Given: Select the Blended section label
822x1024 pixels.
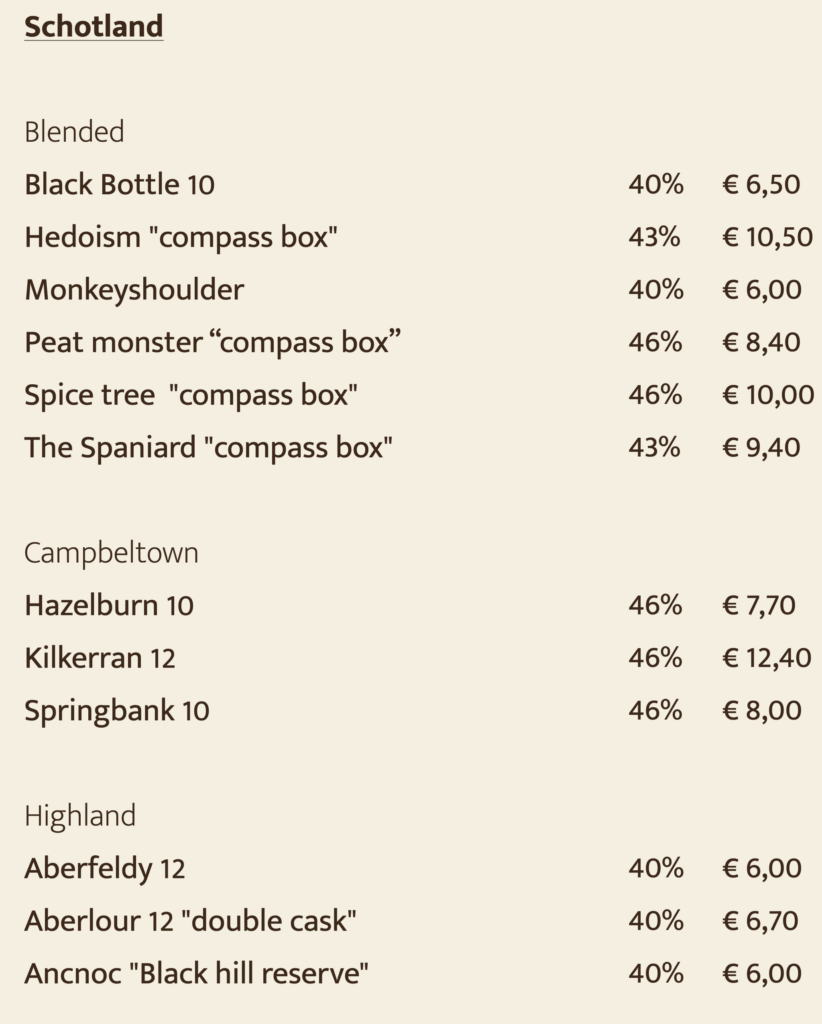Looking at the screenshot, I should tap(74, 132).
